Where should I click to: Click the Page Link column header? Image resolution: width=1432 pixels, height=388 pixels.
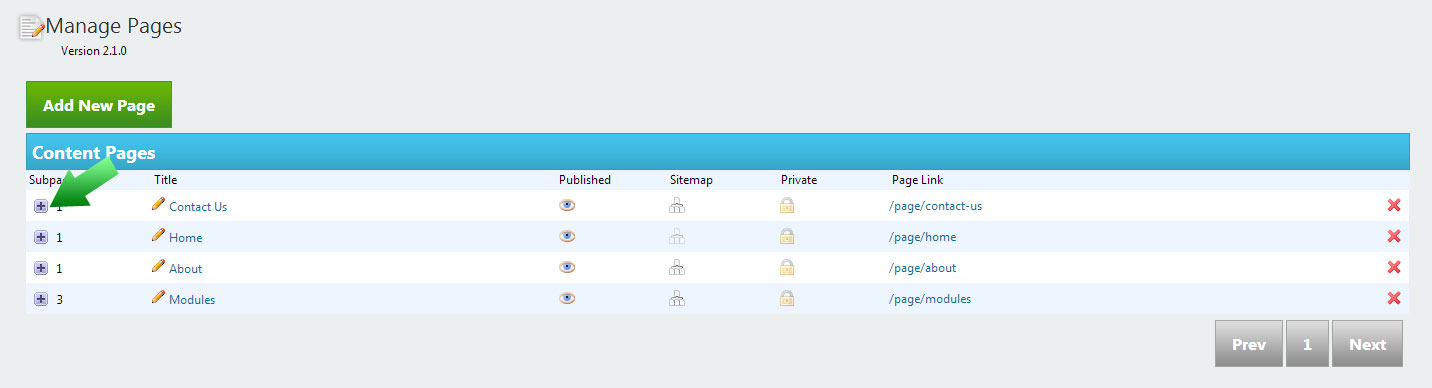point(917,180)
